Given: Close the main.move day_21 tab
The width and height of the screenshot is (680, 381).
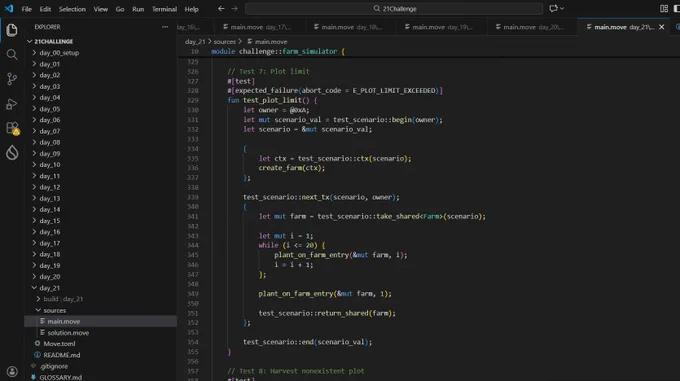Looking at the screenshot, I should click(x=661, y=27).
